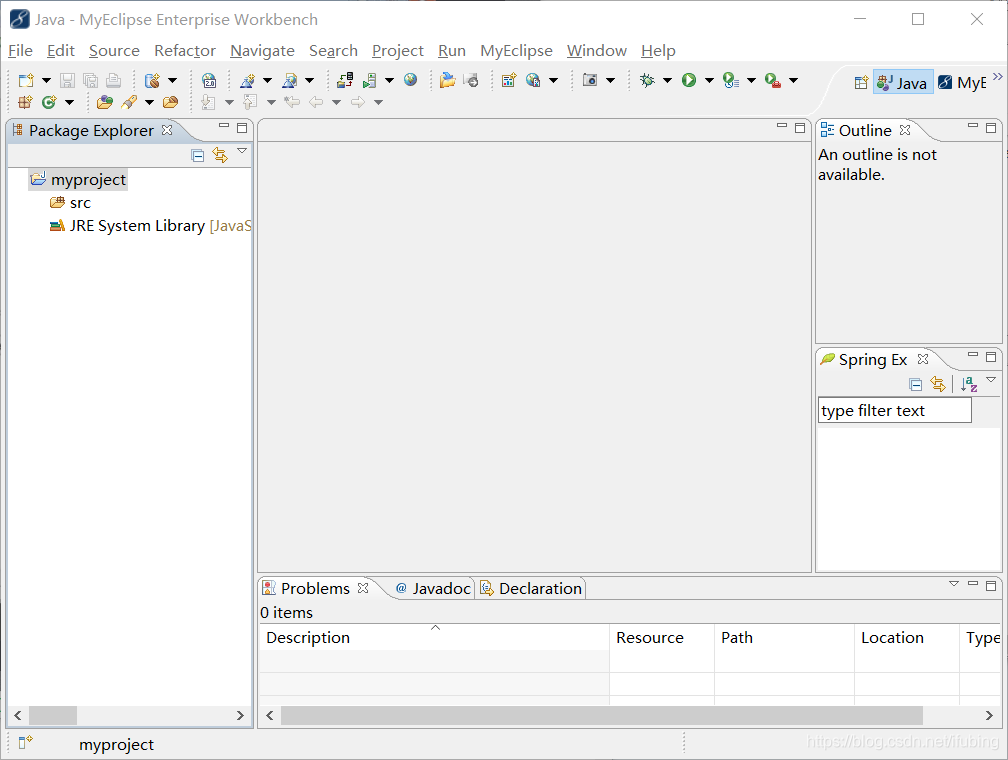1008x760 pixels.
Task: Click the Open Type folder icon
Action: point(105,102)
